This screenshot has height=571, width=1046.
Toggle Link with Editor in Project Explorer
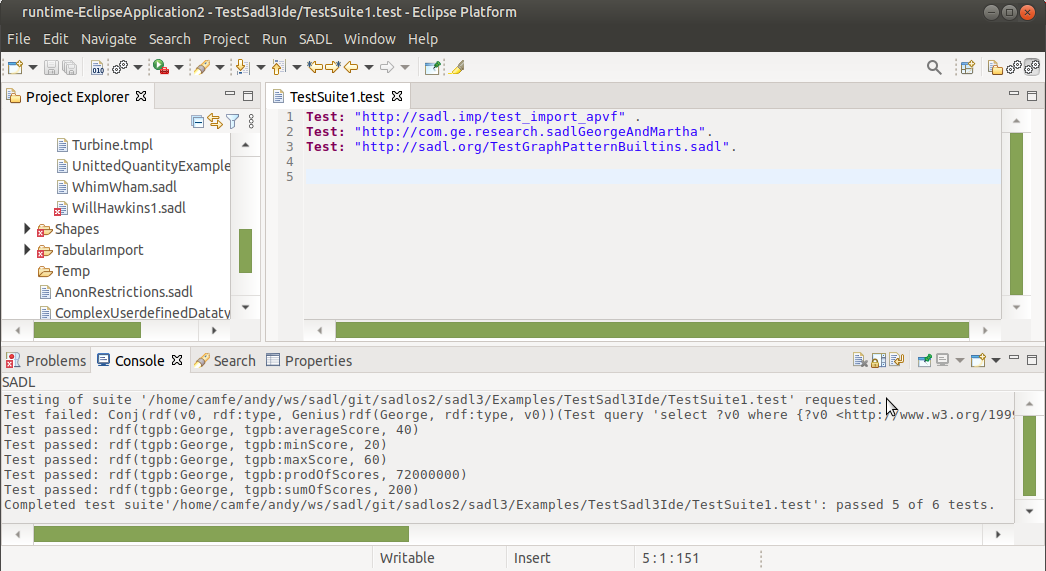(x=215, y=121)
